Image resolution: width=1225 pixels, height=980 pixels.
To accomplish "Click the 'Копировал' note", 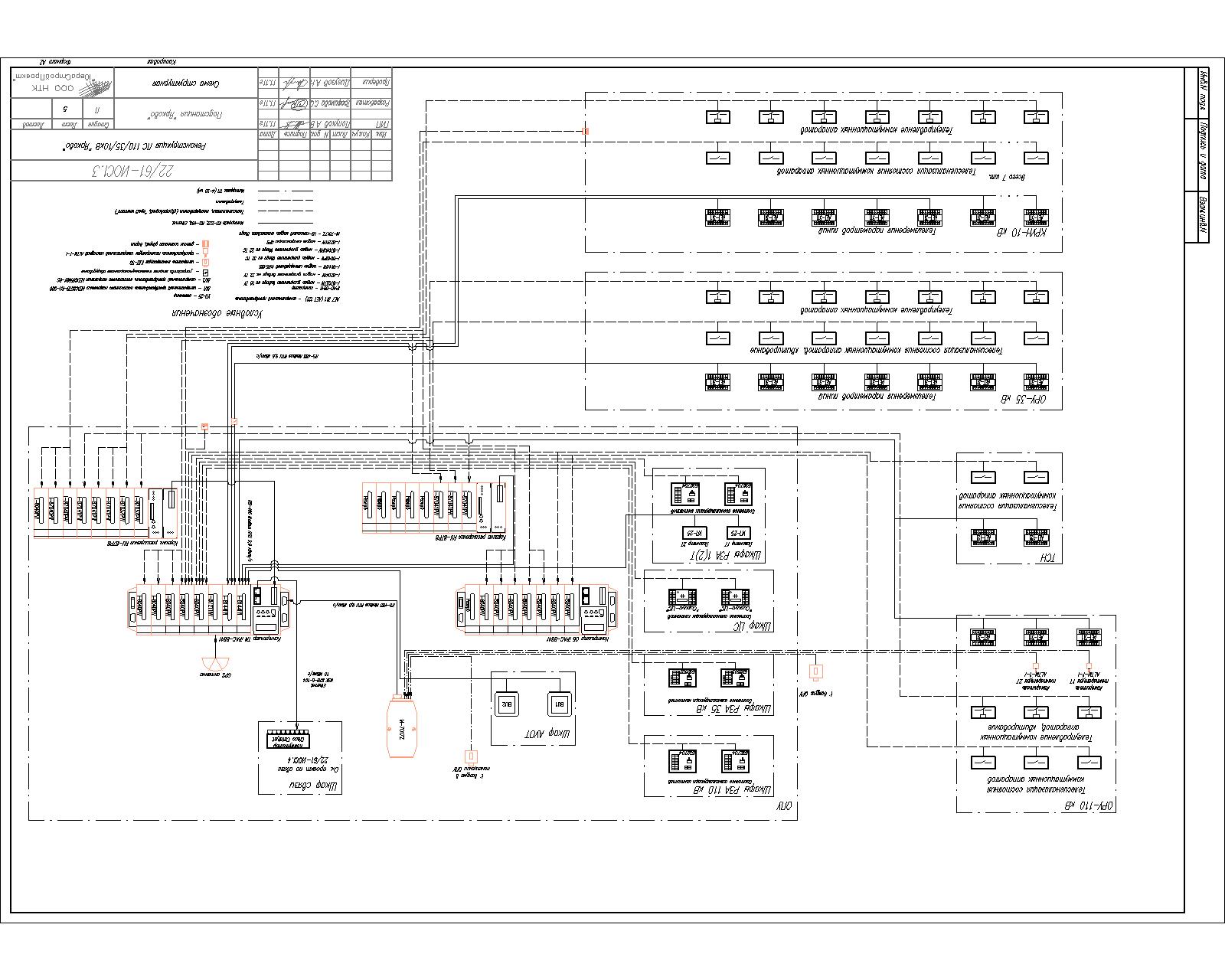I will click(x=160, y=61).
